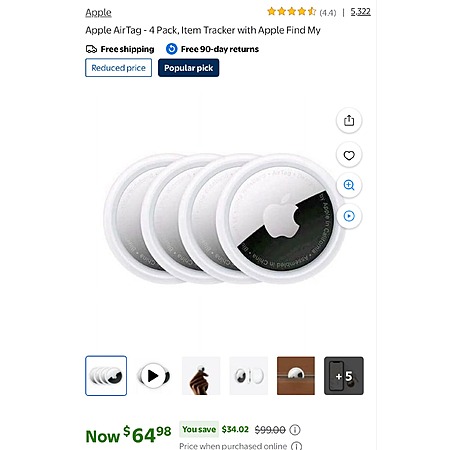Select thumbnail showing hand holding AirTag
The height and width of the screenshot is (450, 450).
point(201,376)
